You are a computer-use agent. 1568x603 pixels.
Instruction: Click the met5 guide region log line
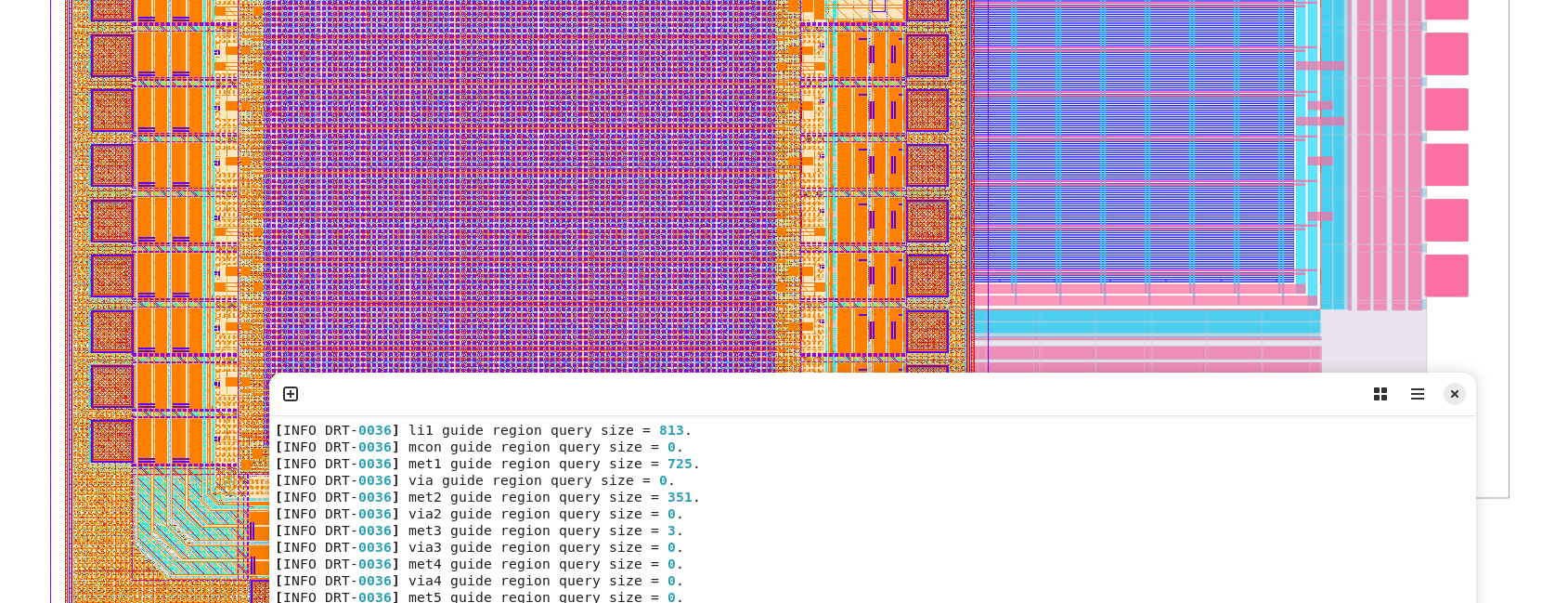point(479,596)
